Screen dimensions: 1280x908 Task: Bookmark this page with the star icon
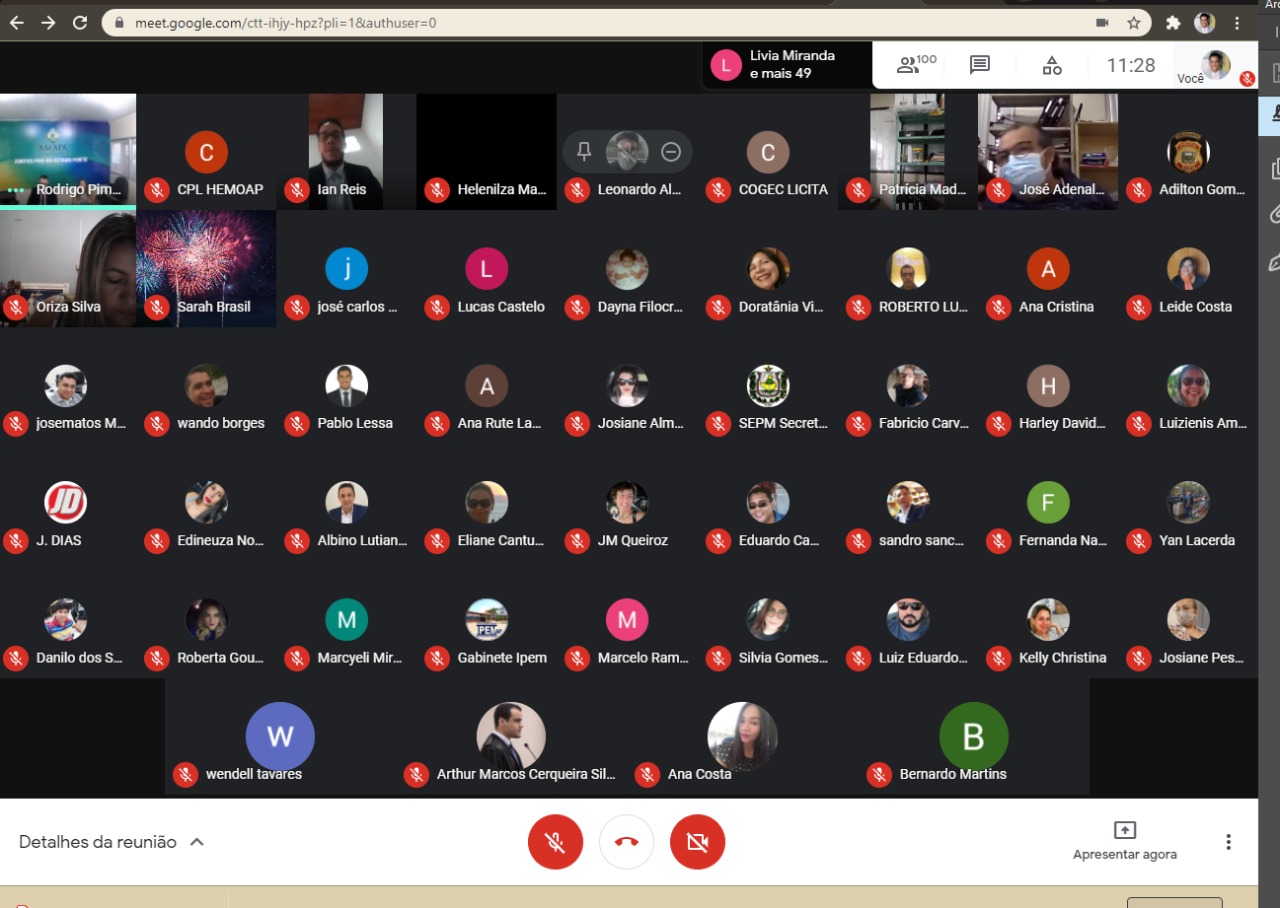point(1134,22)
